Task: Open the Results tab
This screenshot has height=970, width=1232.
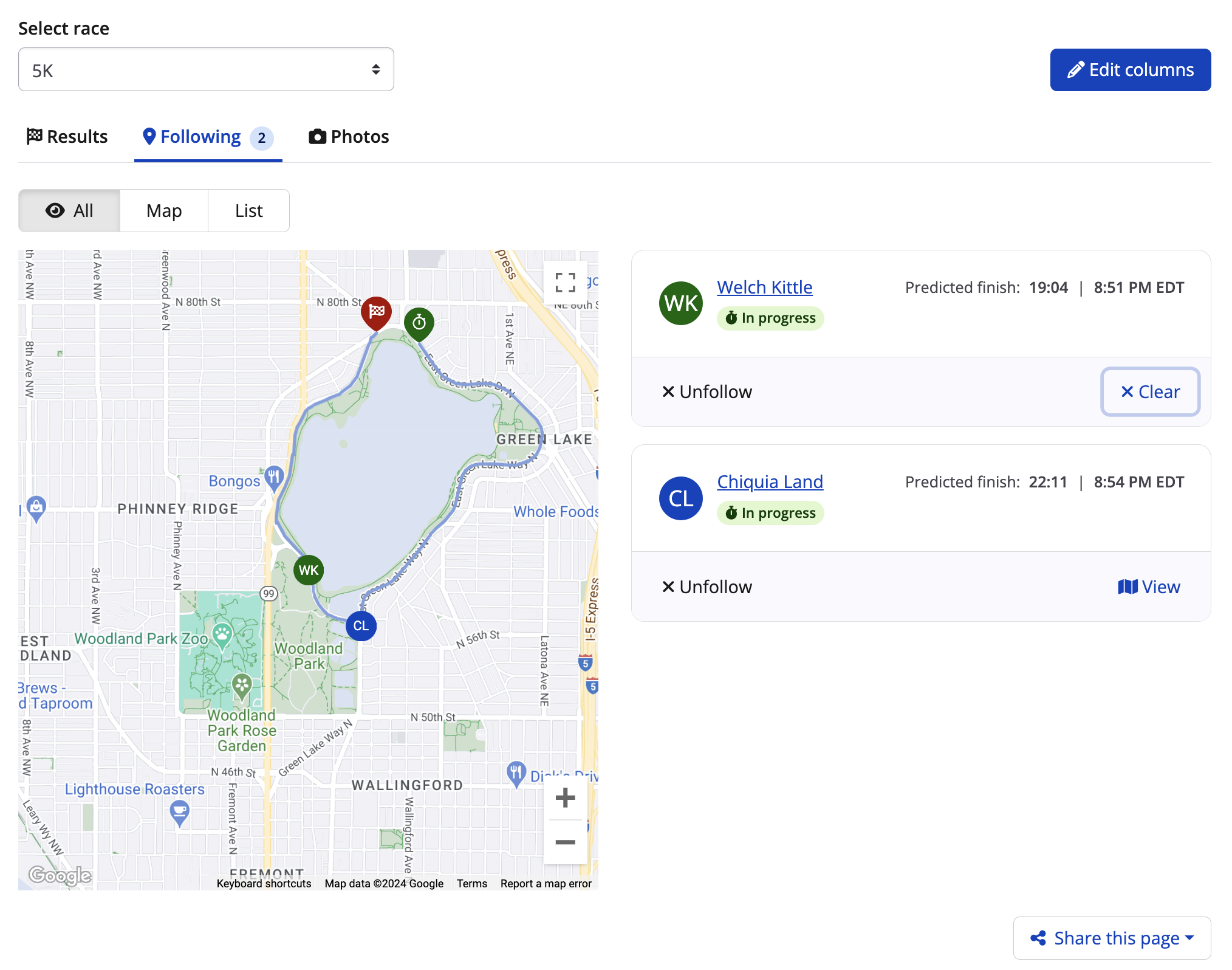Action: 67,137
